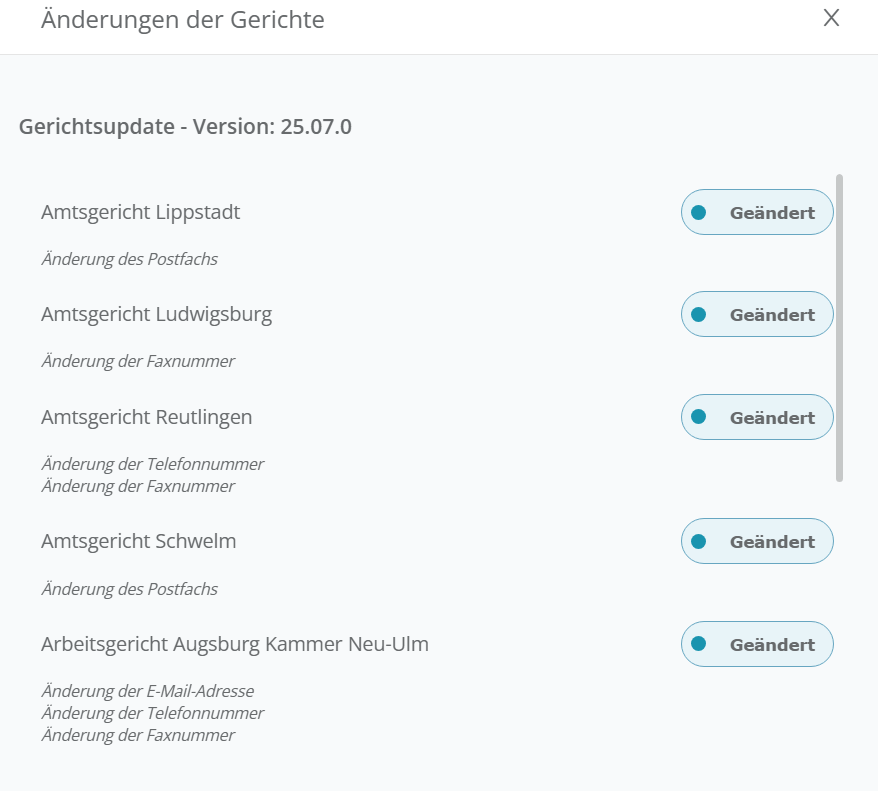Choose the Amtsgericht Reutlingen entry
The image size is (878, 791).
point(146,417)
